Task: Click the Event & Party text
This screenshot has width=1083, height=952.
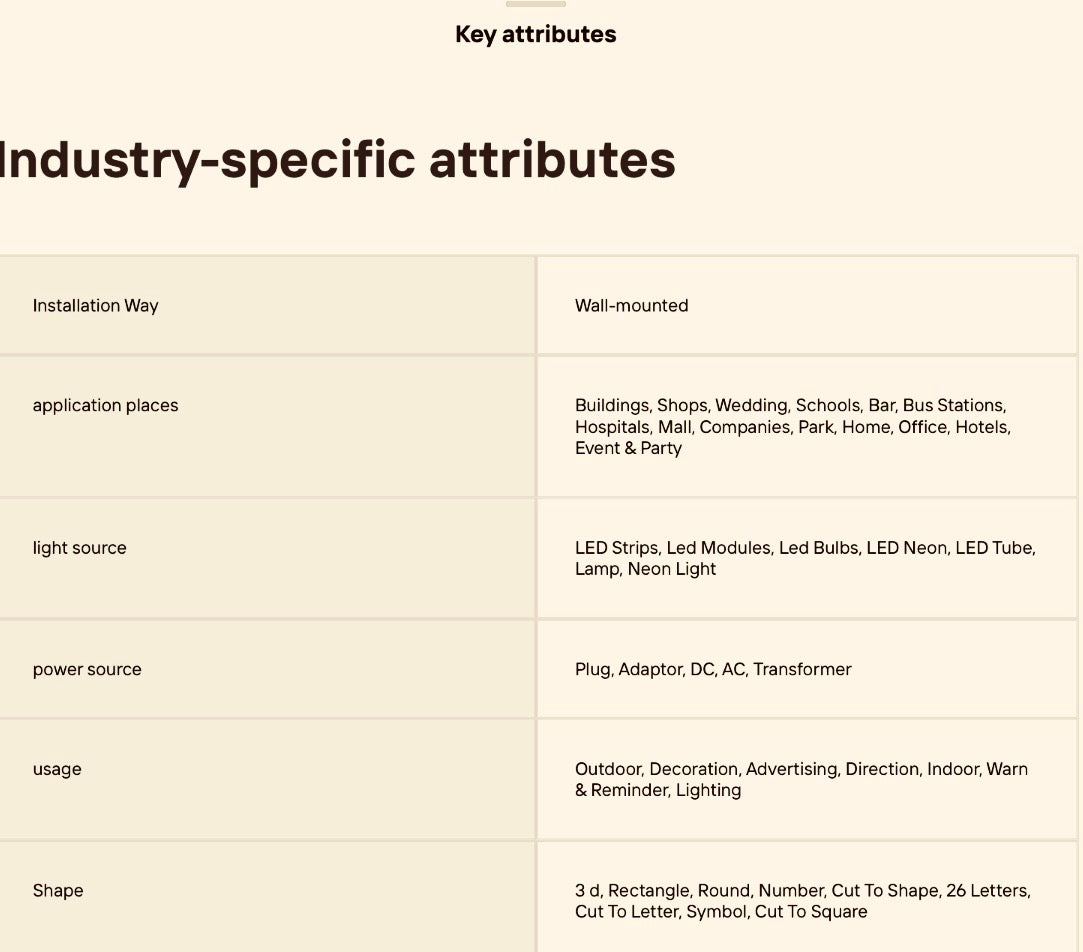Action: coord(628,448)
